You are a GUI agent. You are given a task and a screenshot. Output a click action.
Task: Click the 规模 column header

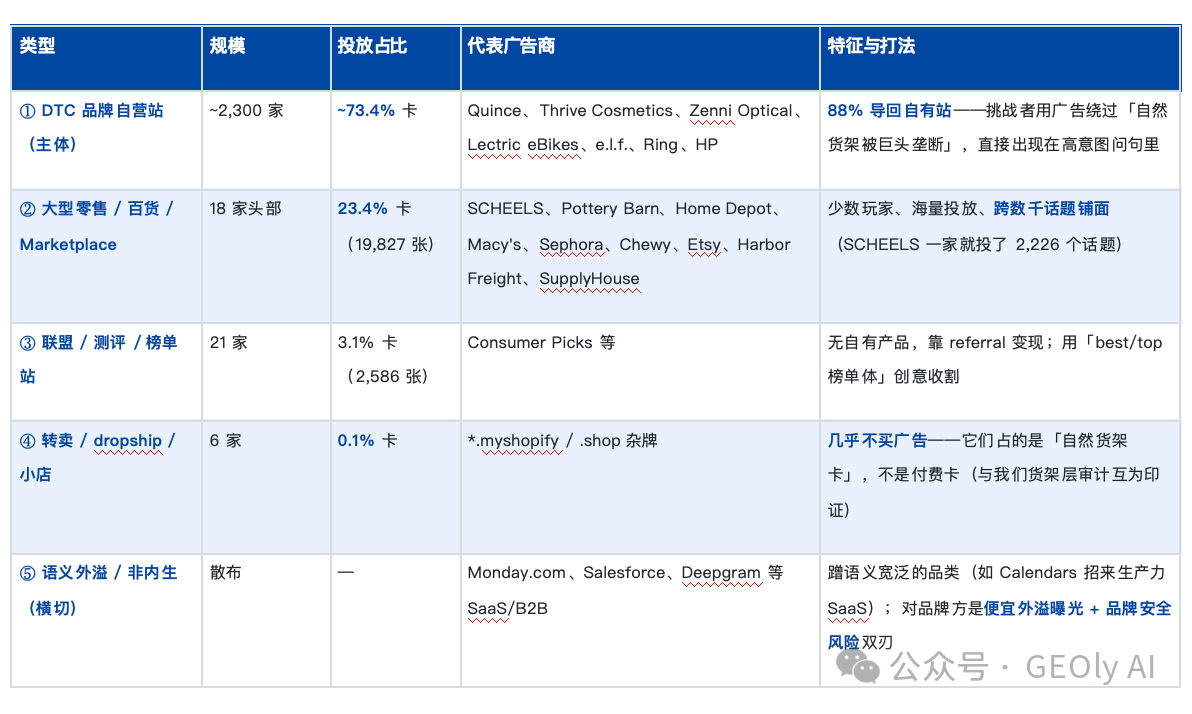pyautogui.click(x=266, y=58)
